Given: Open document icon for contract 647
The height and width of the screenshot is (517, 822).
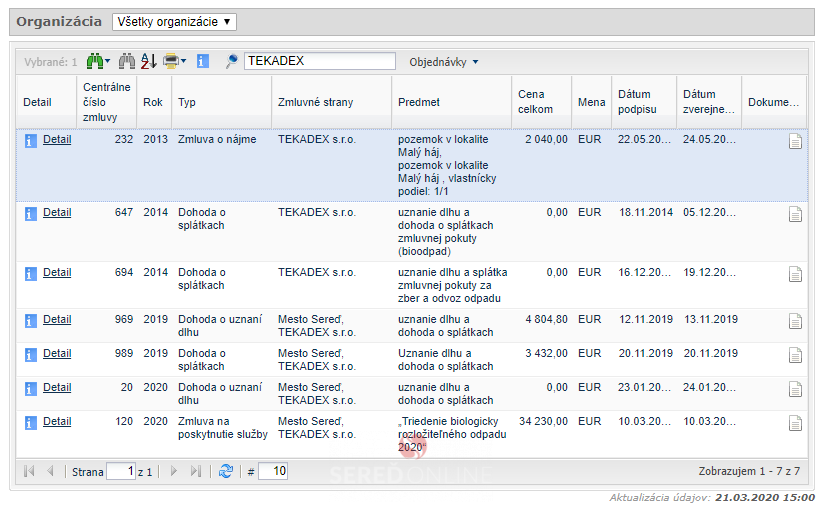Looking at the screenshot, I should 795,214.
